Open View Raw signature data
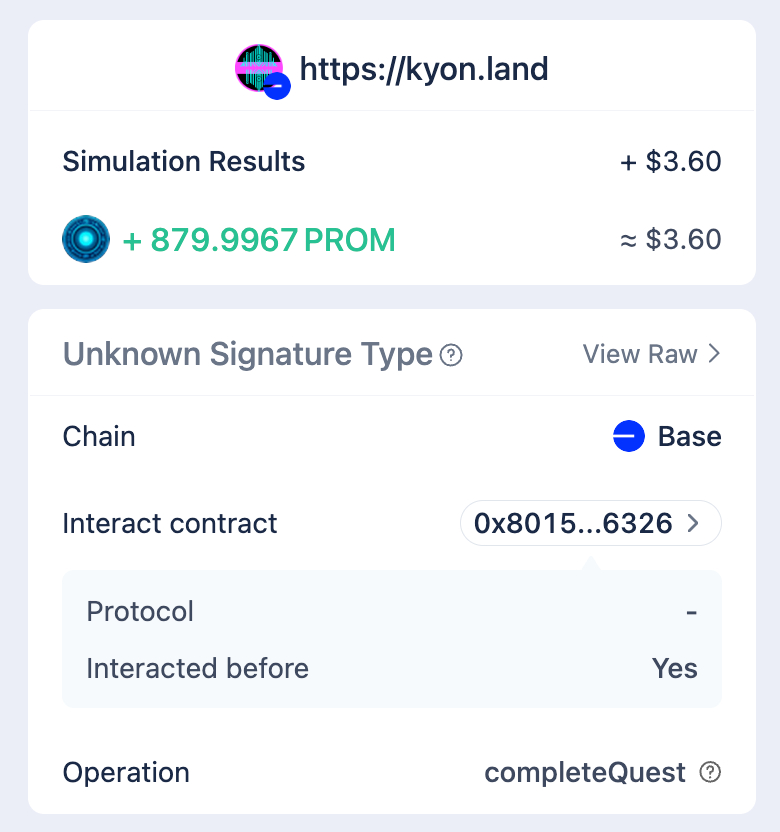The image size is (780, 832). point(640,354)
